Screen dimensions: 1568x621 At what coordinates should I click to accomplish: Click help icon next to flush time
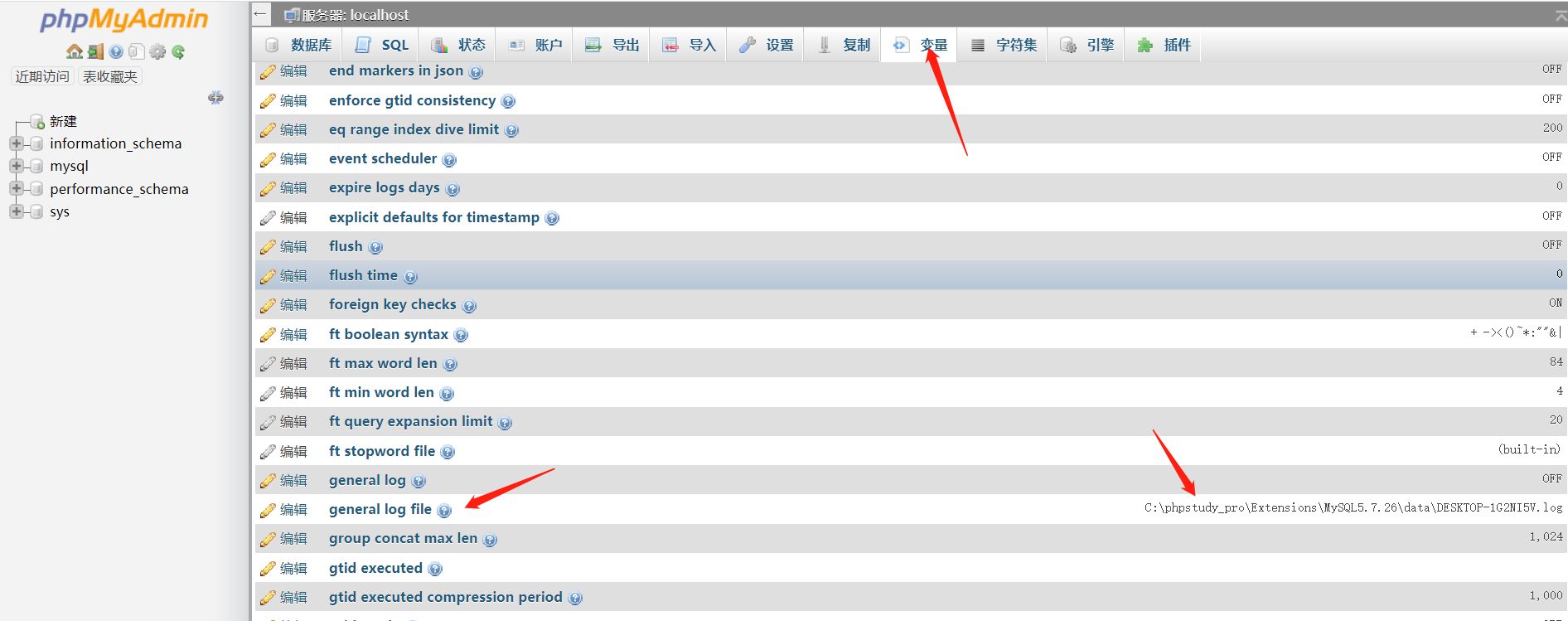410,277
